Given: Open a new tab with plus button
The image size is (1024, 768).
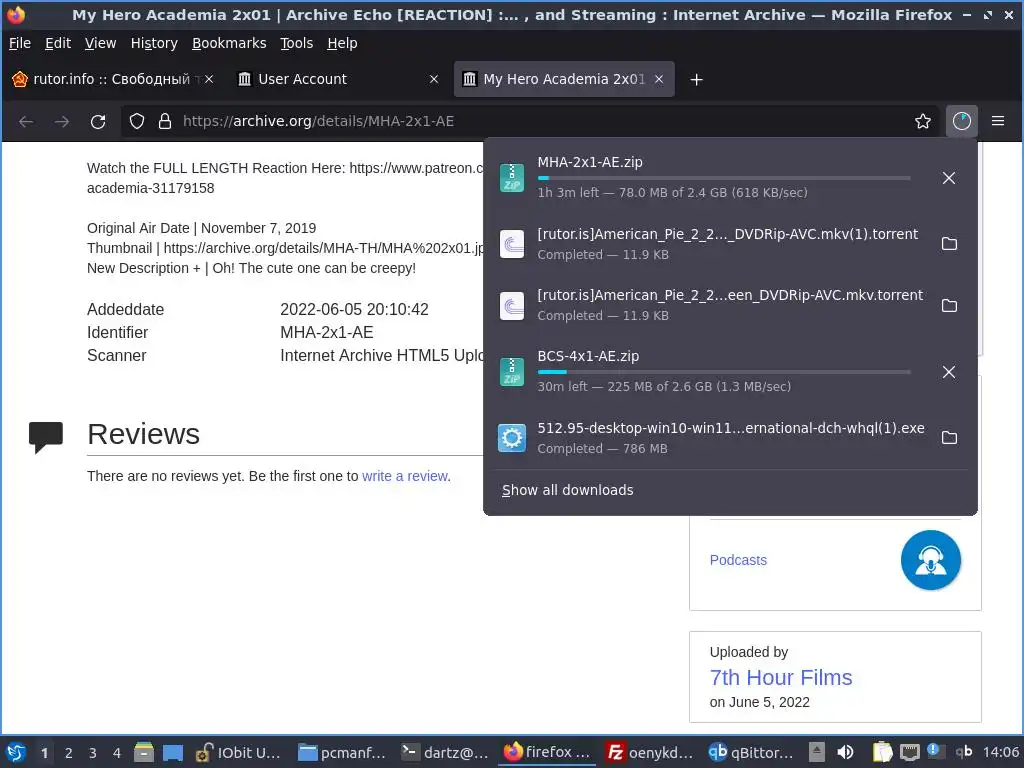Looking at the screenshot, I should point(696,80).
